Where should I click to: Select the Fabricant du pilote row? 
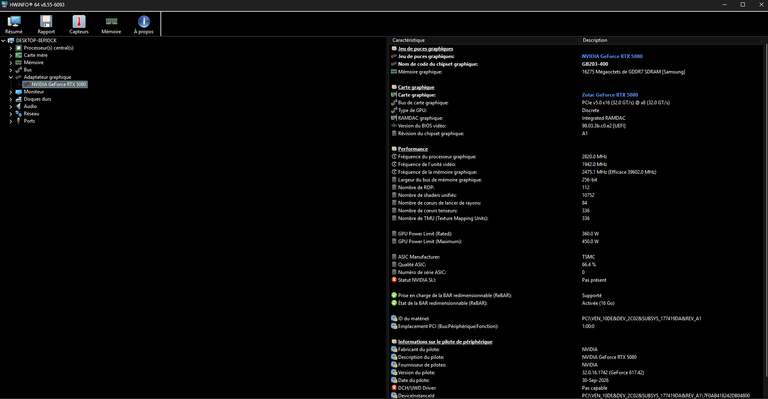point(576,350)
